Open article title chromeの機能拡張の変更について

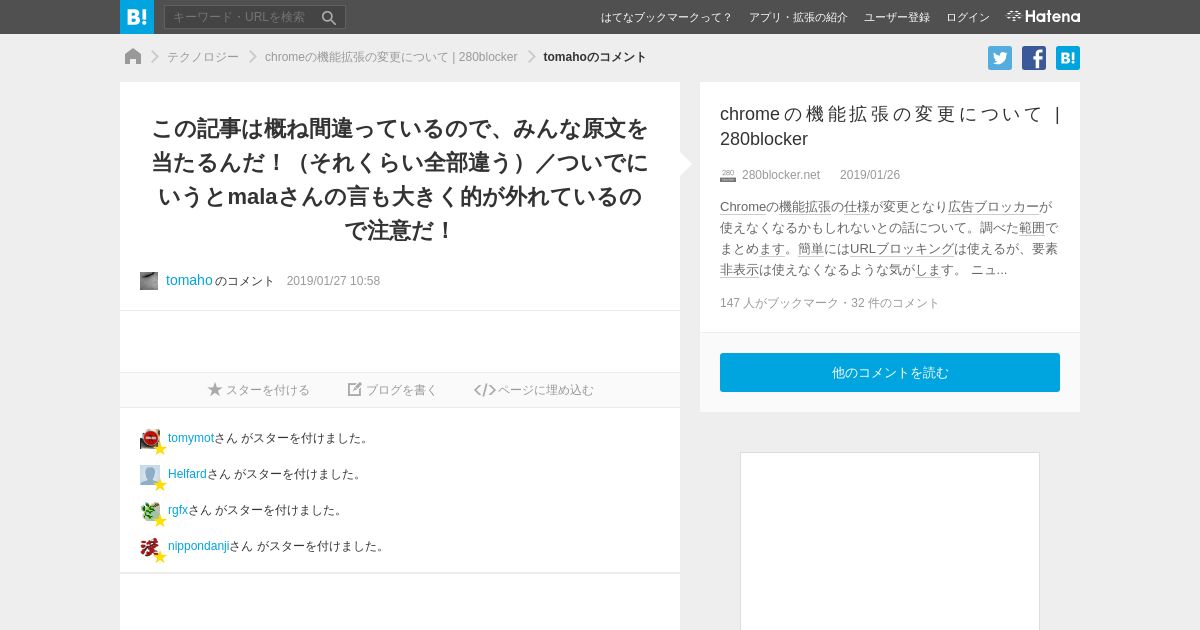pos(890,126)
